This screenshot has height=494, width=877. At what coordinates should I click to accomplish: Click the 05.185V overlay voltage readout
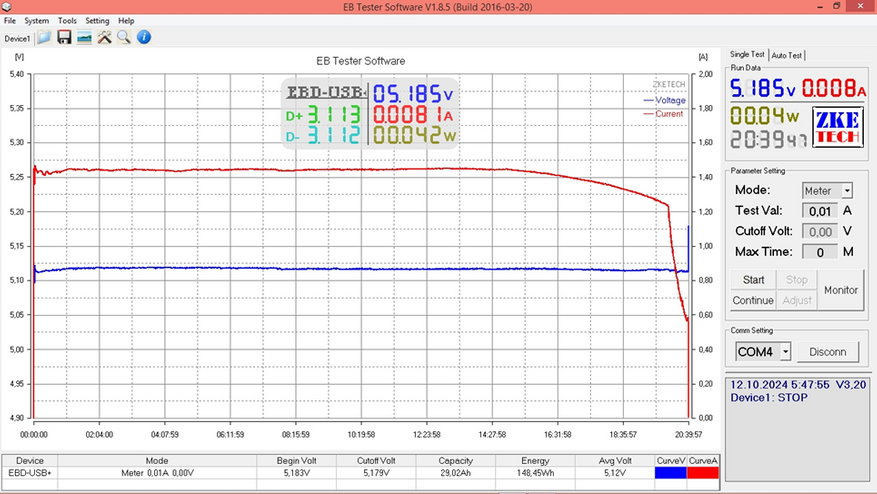pyautogui.click(x=413, y=93)
